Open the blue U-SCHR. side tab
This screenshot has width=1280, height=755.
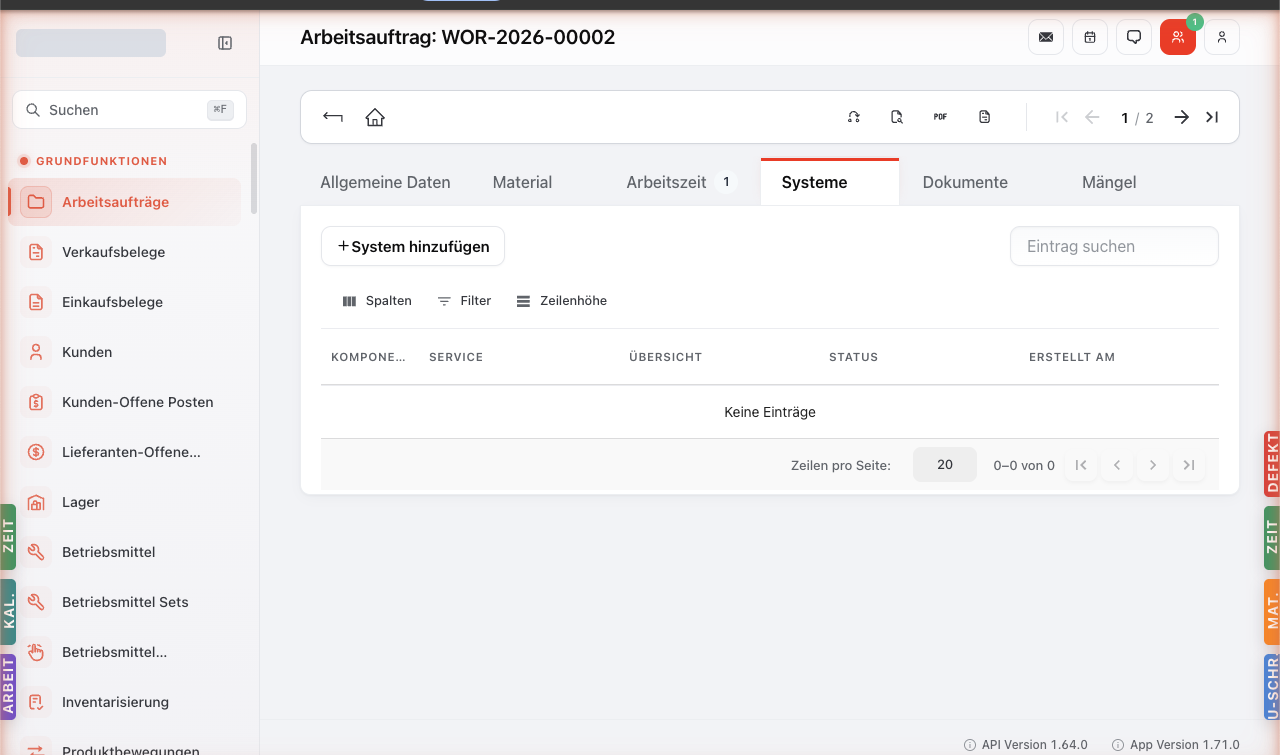pyautogui.click(x=1272, y=687)
